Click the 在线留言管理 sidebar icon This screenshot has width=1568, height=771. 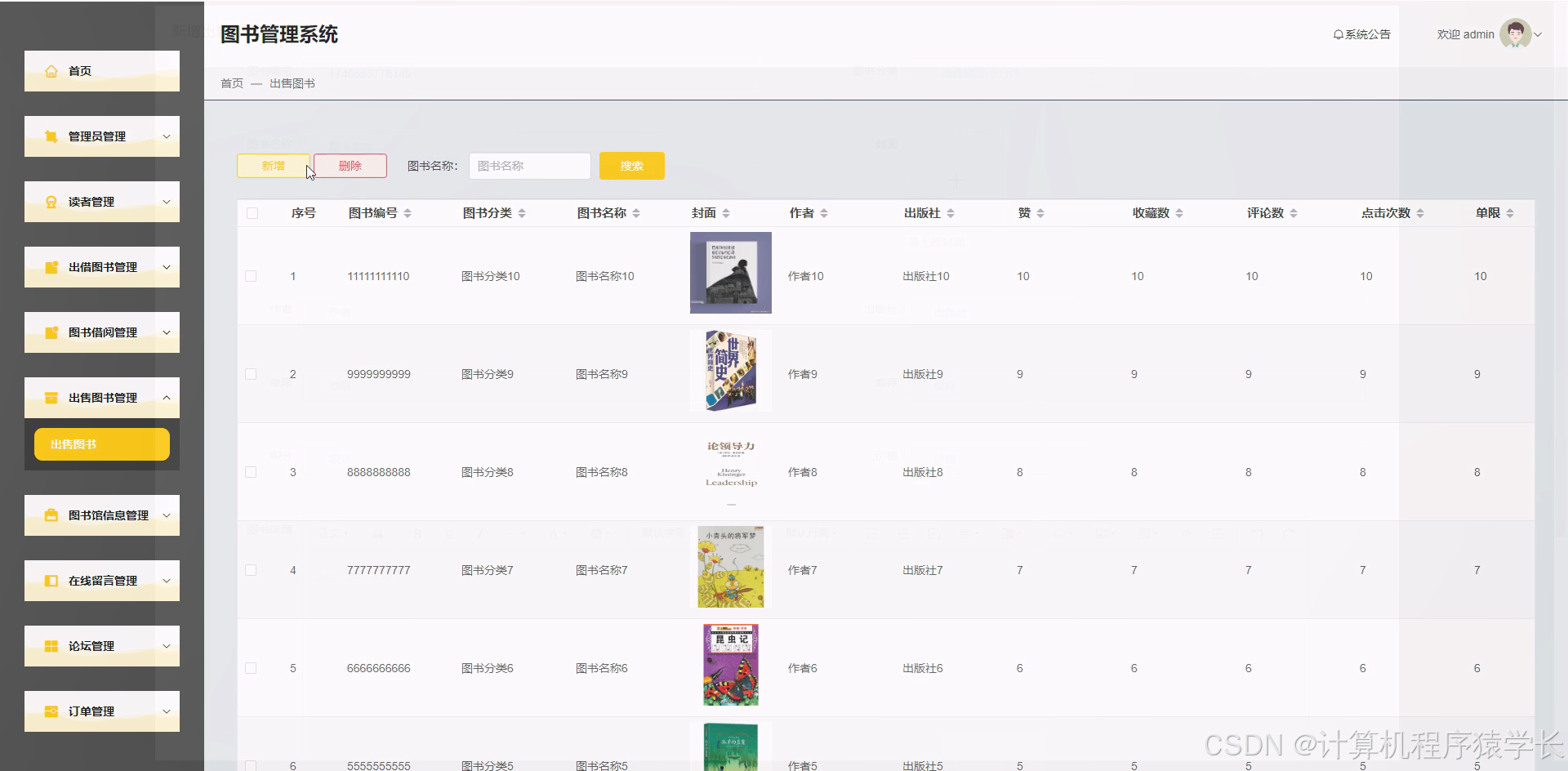[51, 581]
